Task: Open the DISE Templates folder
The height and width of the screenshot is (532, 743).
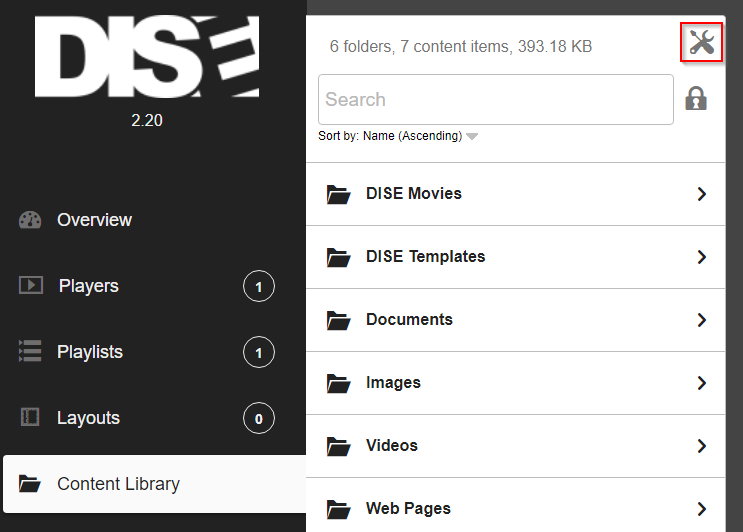Action: 516,257
